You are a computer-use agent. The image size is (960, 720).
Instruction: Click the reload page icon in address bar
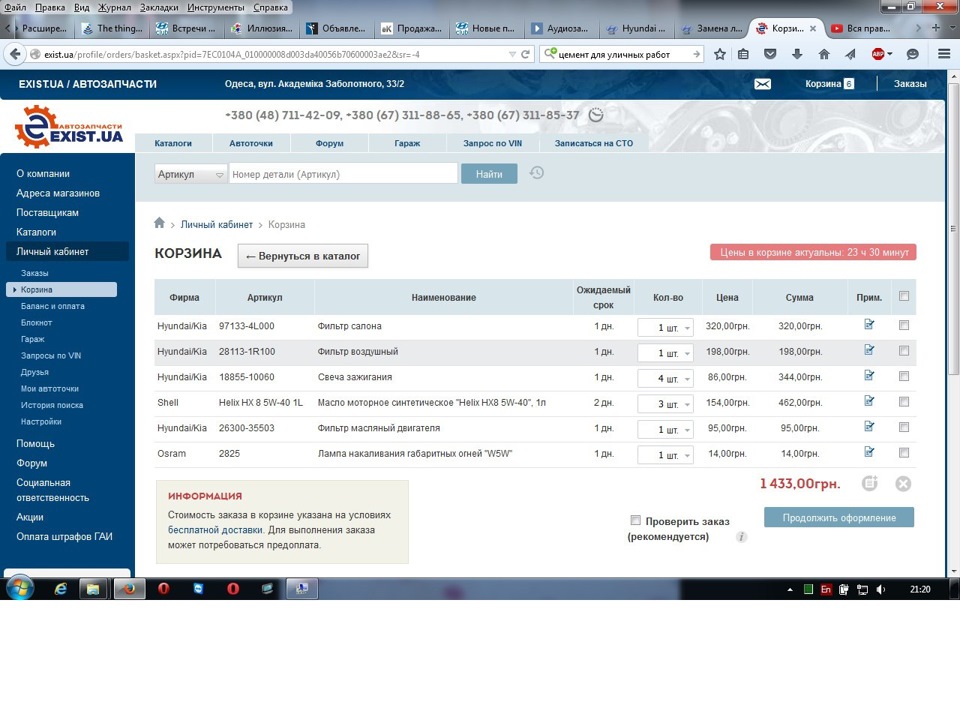(x=525, y=54)
